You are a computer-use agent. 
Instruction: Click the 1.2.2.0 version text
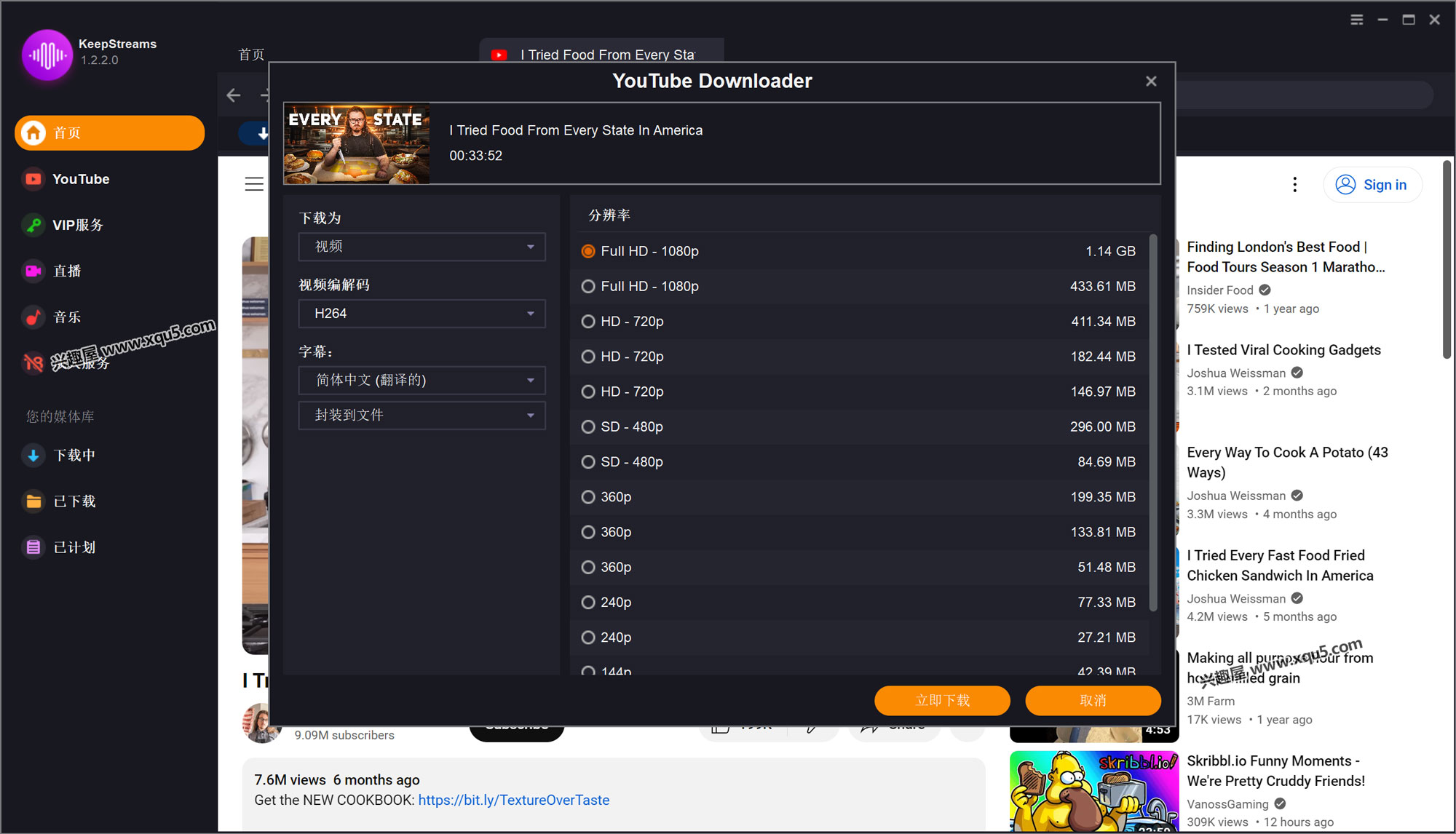(100, 60)
